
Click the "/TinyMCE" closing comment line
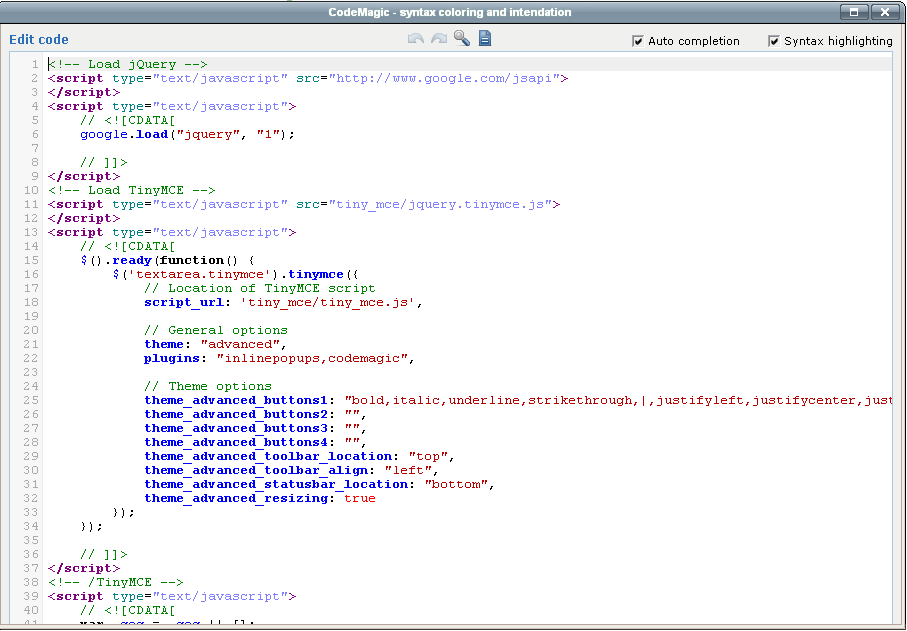tap(116, 582)
